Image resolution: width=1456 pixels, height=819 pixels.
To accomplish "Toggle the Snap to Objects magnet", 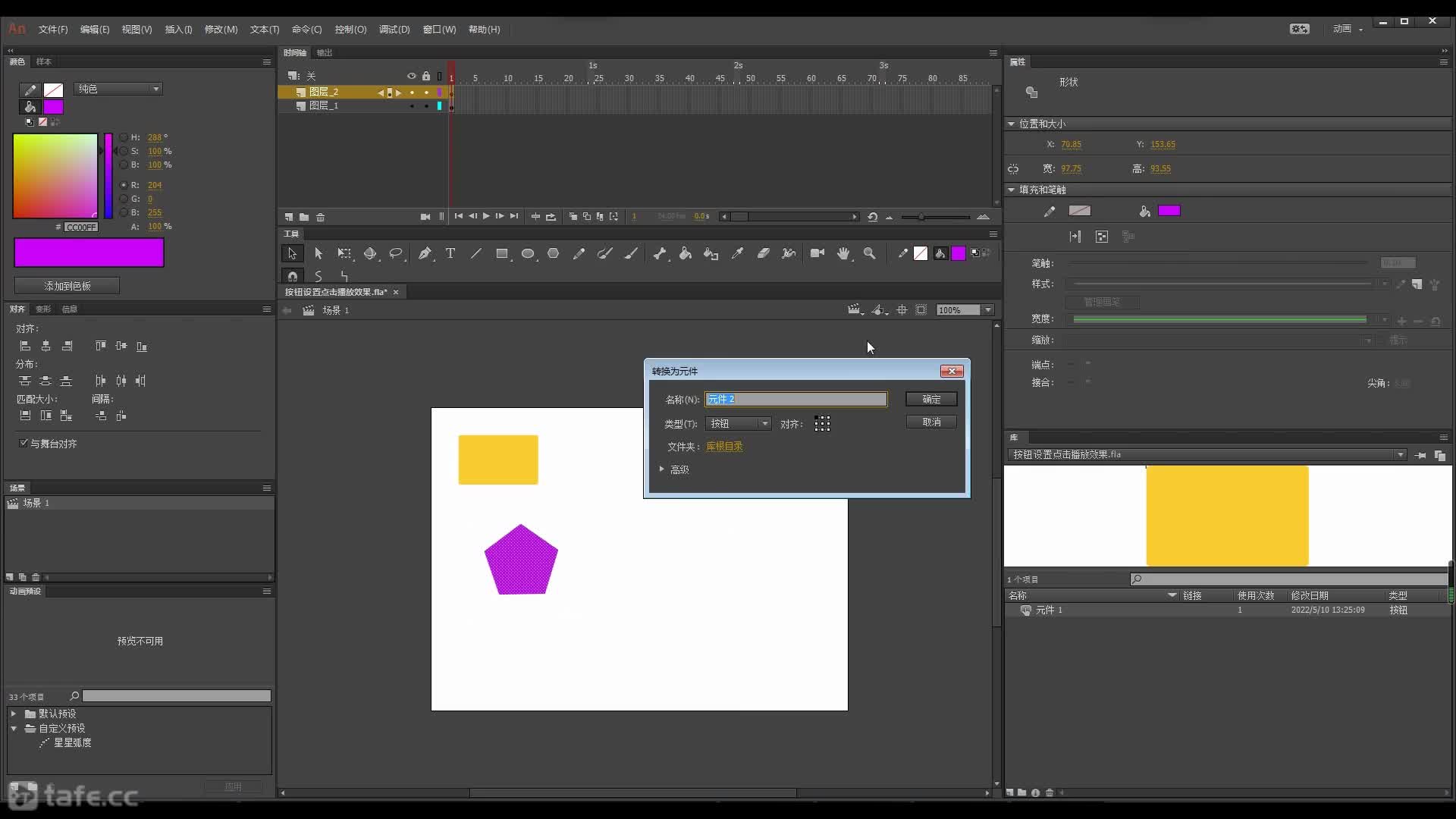I will pos(293,276).
